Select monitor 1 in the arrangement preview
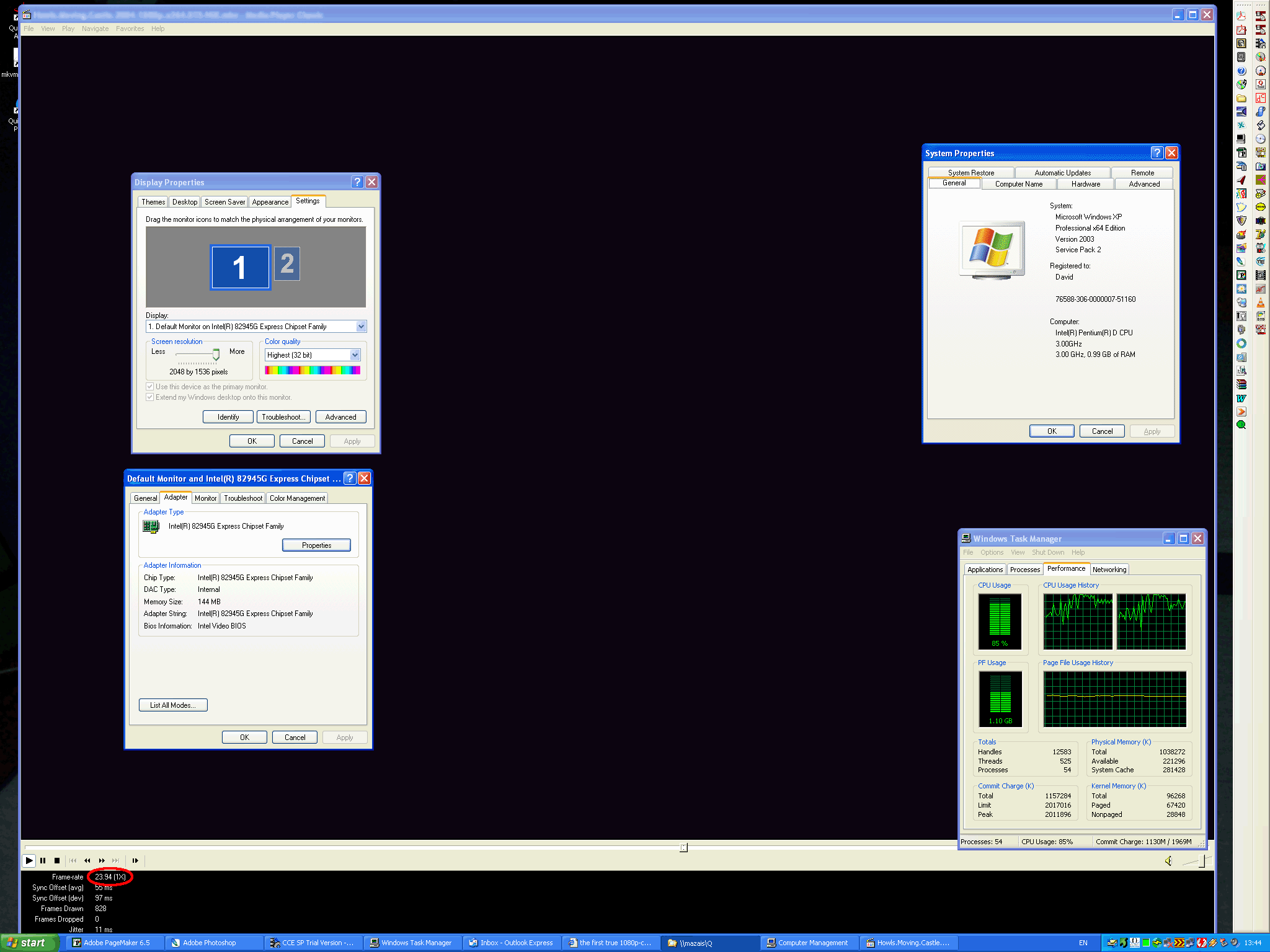 (x=240, y=267)
